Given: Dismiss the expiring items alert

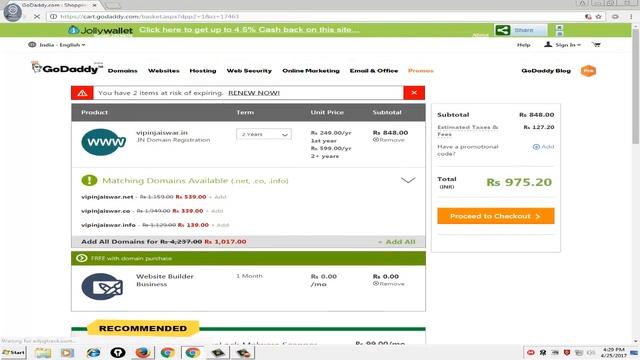Looking at the screenshot, I should [x=414, y=93].
